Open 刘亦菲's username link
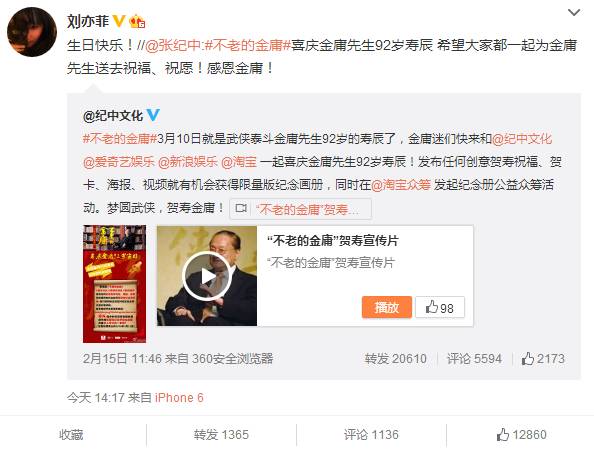The width and height of the screenshot is (594, 451). click(88, 21)
